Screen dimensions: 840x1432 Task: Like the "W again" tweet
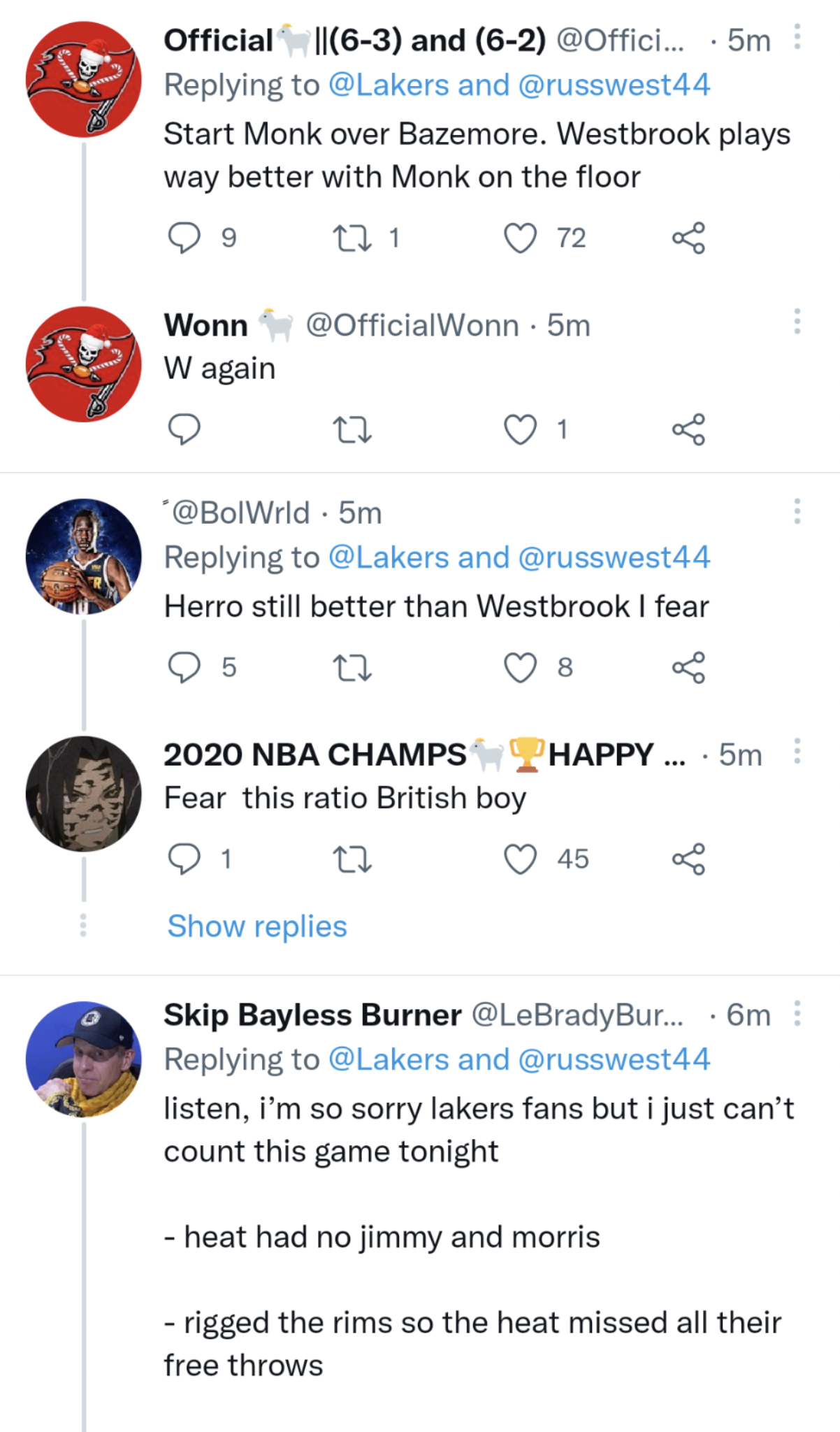pos(521,429)
